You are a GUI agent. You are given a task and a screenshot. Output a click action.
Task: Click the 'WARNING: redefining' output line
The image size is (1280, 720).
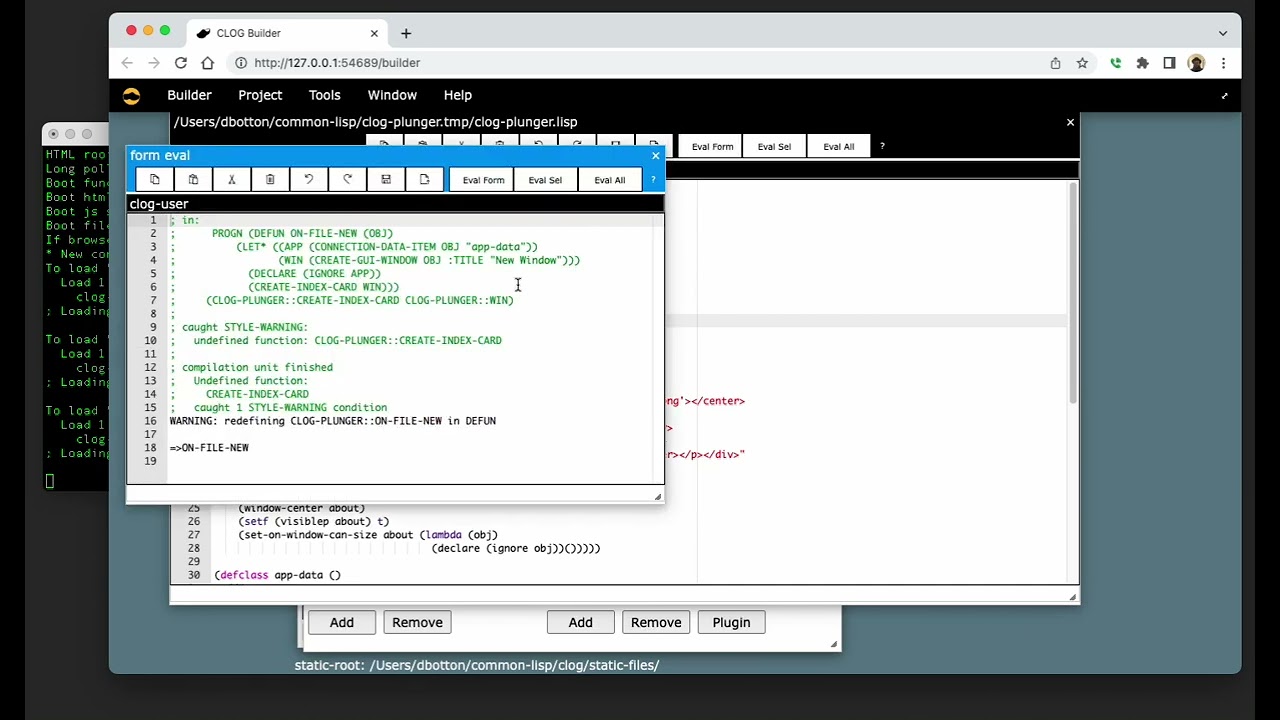pos(333,421)
